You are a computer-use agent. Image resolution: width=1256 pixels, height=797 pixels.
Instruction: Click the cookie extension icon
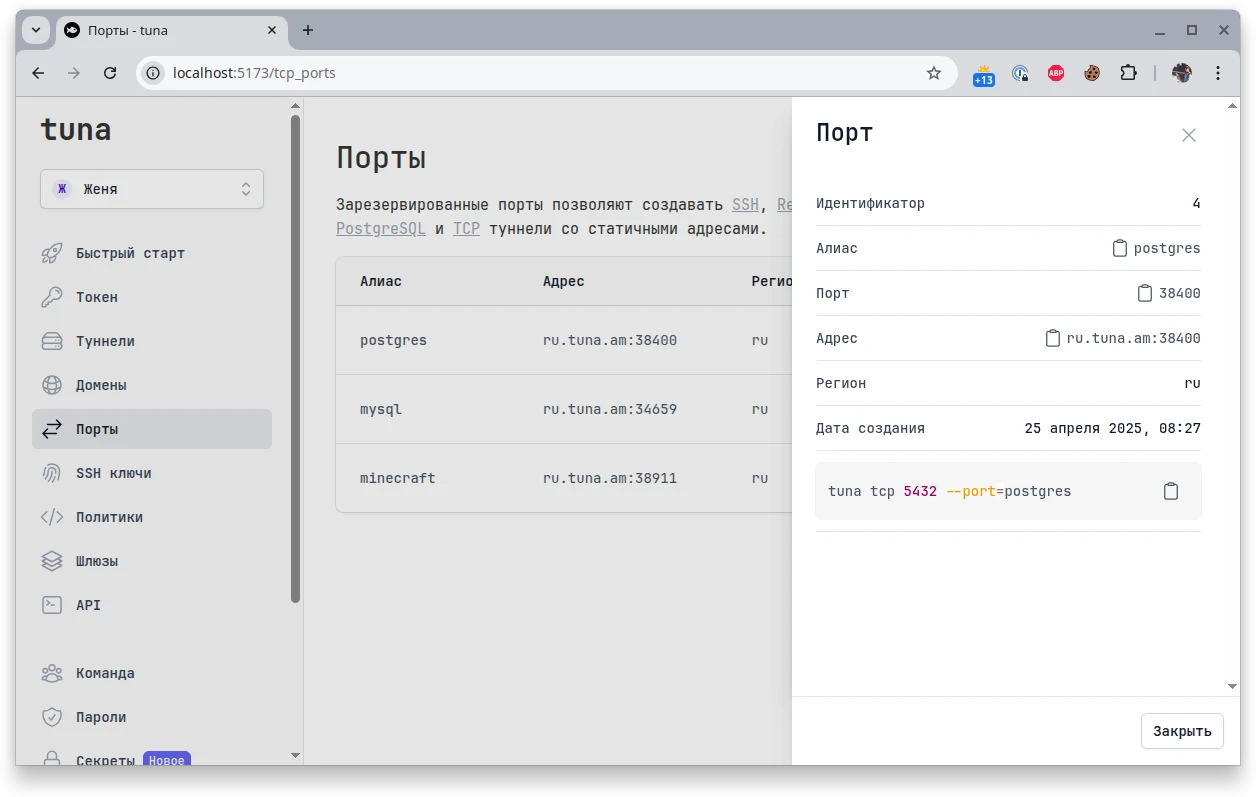[1092, 73]
